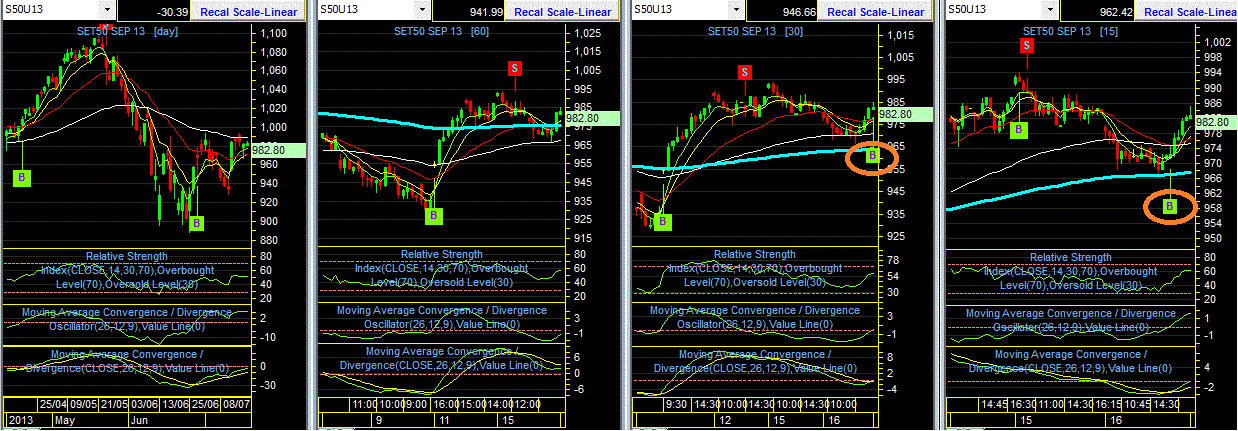This screenshot has height=431, width=1238.
Task: Click Recal Scale-Linear button above day chart
Action: [247, 11]
